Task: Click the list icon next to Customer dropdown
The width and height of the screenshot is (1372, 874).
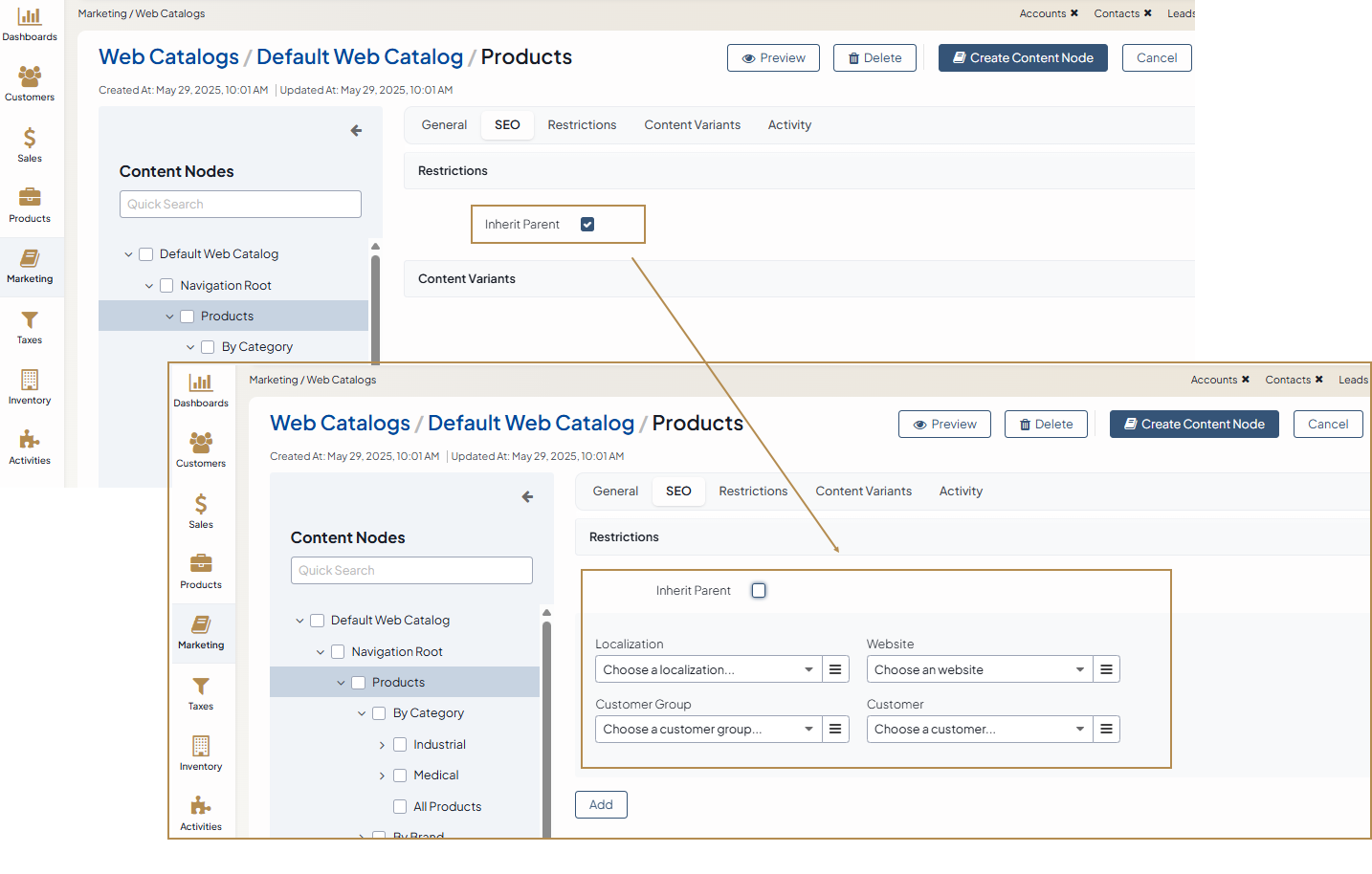Action: 1106,730
